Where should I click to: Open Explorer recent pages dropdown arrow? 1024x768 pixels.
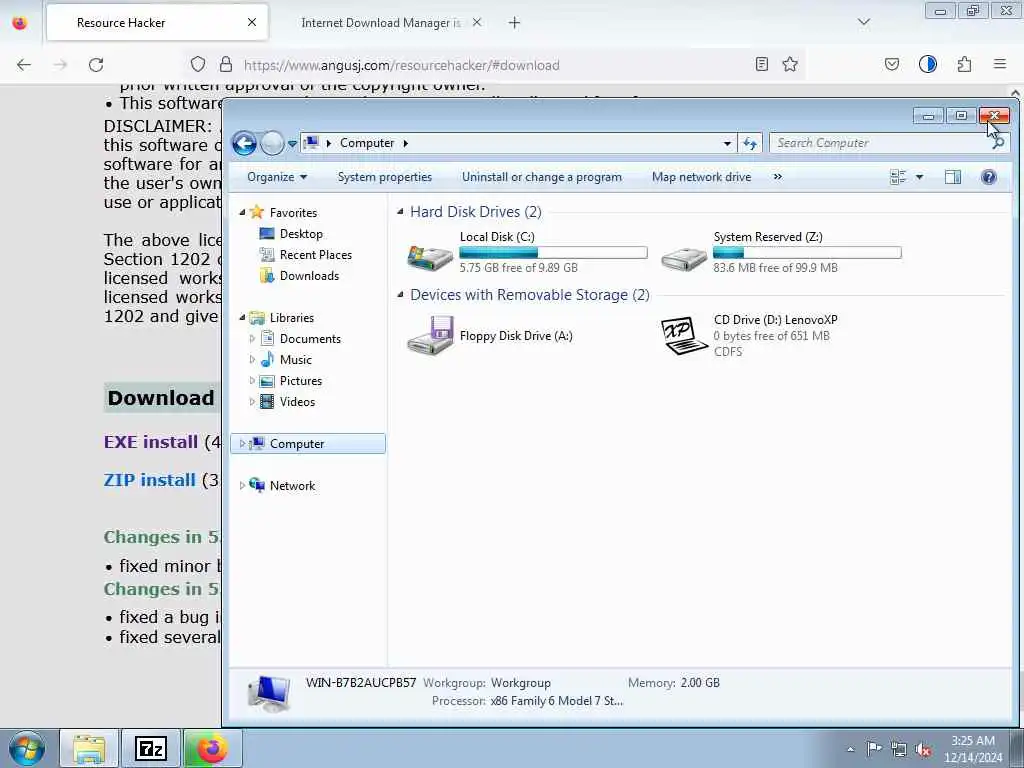292,144
